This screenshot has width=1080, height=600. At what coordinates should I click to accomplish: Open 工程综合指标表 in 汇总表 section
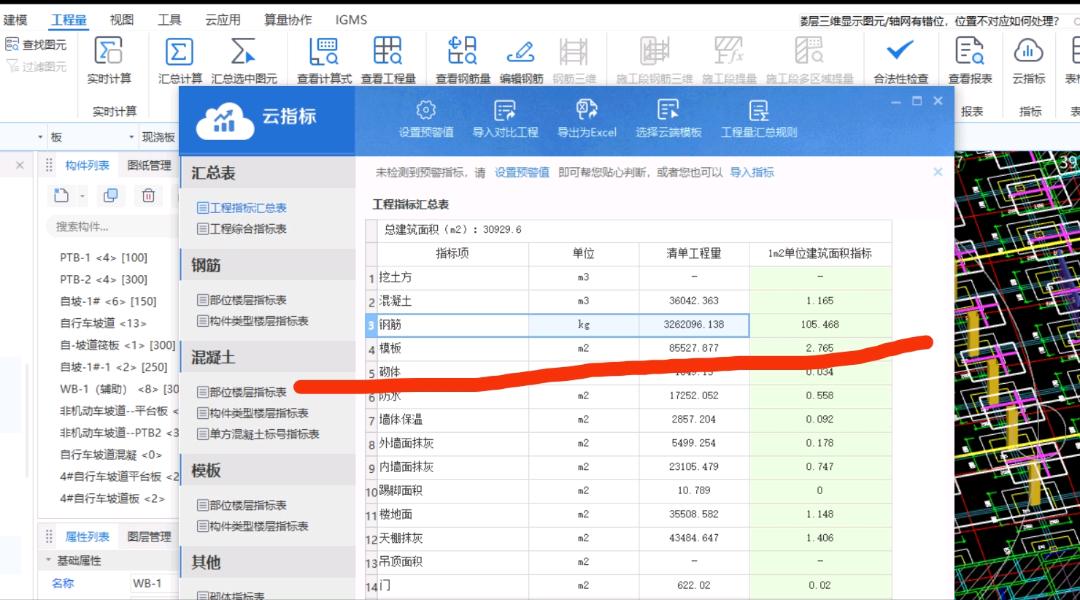pos(242,229)
